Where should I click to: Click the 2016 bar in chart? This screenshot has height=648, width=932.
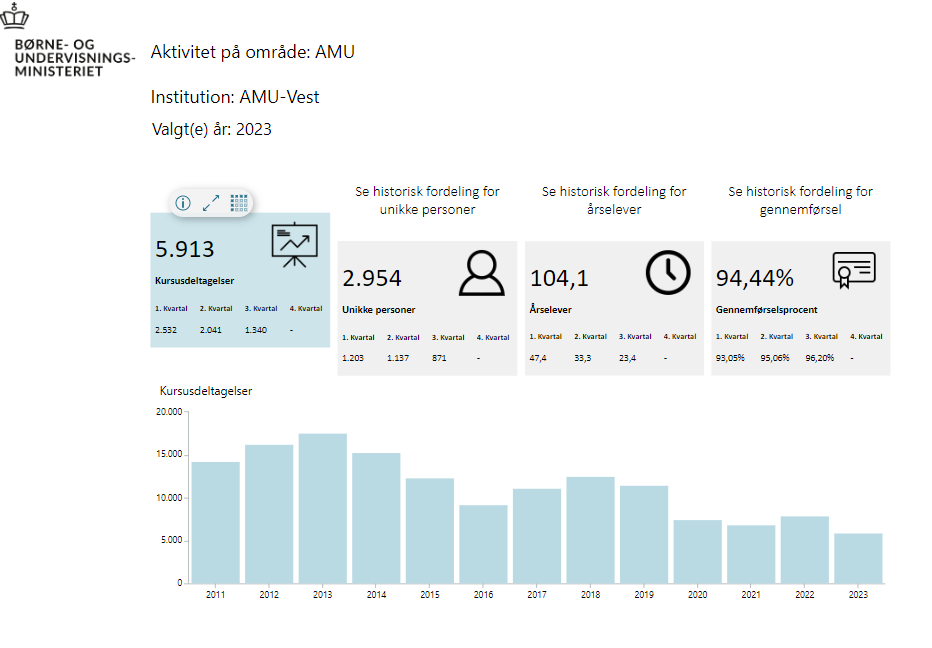coord(483,544)
